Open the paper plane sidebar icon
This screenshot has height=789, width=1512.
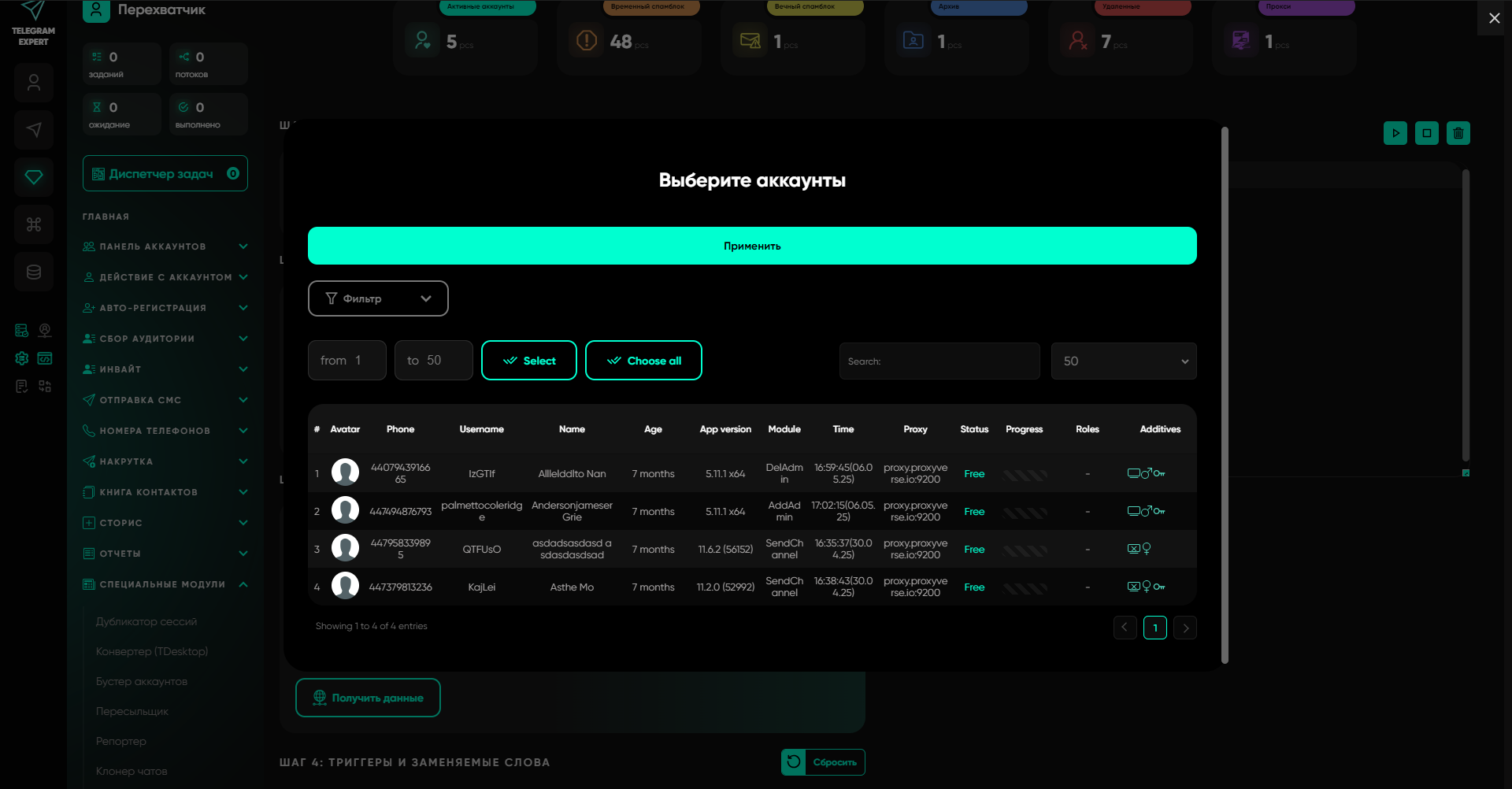[x=34, y=130]
